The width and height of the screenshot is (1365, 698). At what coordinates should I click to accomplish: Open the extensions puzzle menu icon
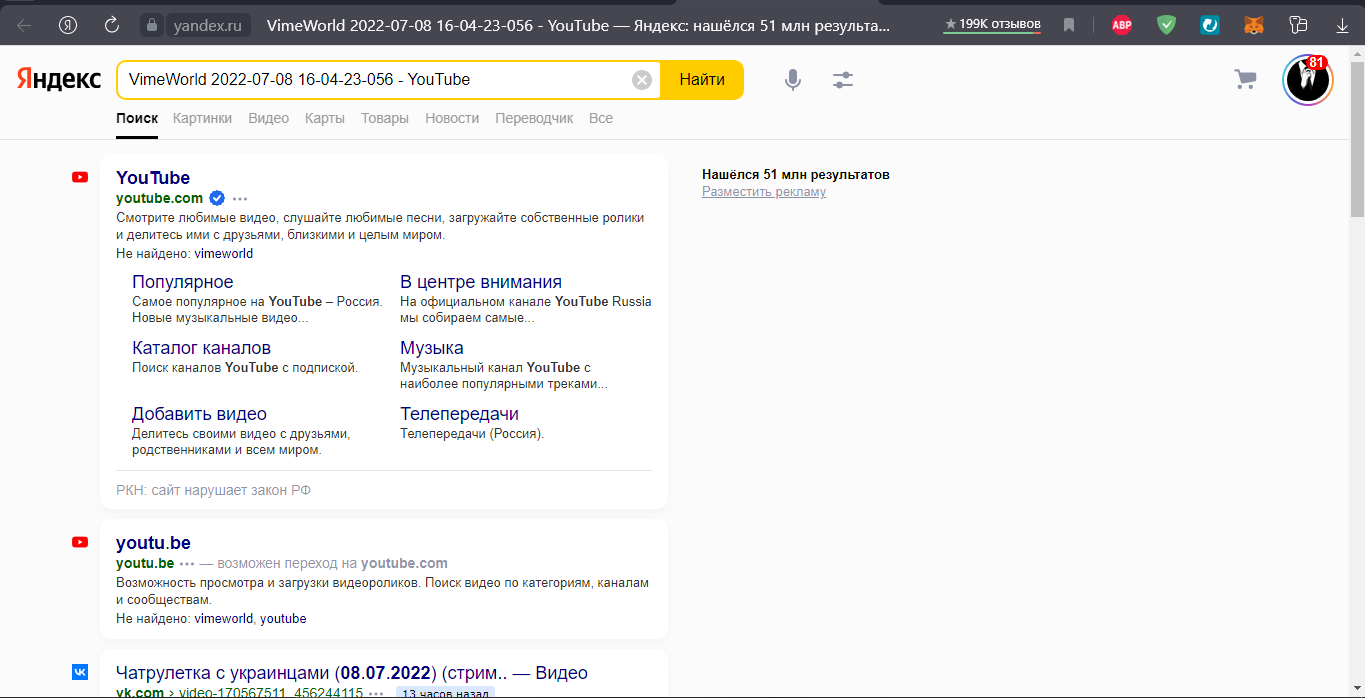(x=1298, y=25)
